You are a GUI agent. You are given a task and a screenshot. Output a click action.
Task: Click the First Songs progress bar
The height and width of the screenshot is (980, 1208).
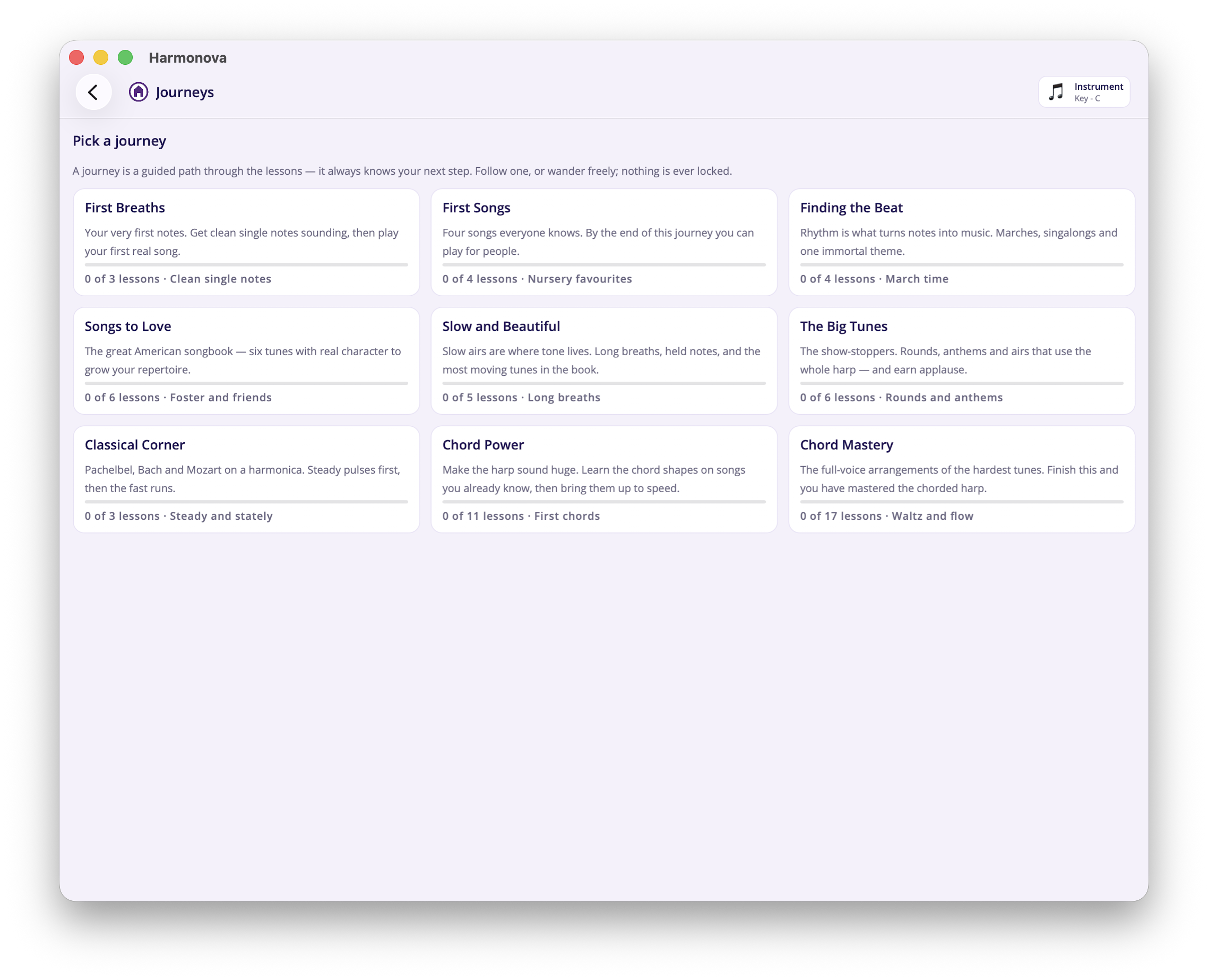click(x=604, y=265)
